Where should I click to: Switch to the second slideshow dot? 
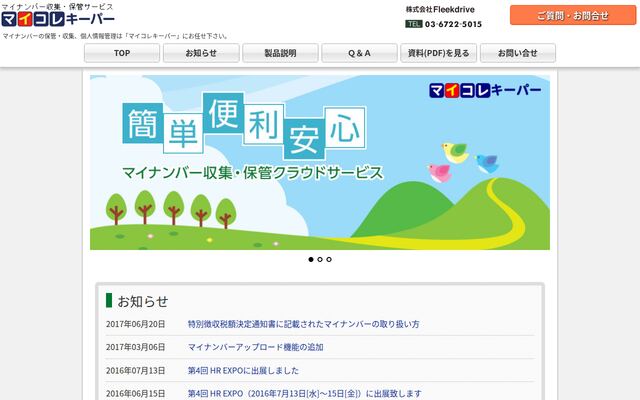pyautogui.click(x=320, y=259)
